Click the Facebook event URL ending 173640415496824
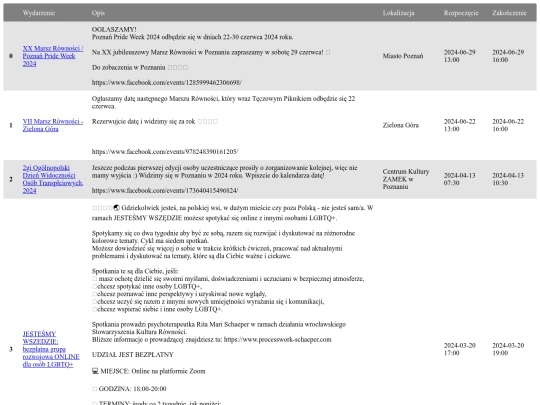540x405 pixels. tap(165, 190)
